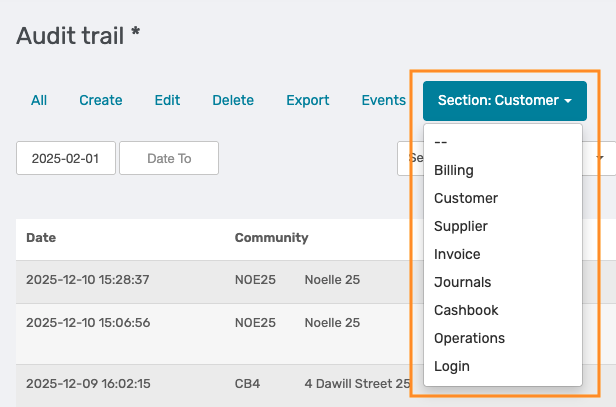Switch to the Events tab
The image size is (616, 407).
tap(383, 100)
